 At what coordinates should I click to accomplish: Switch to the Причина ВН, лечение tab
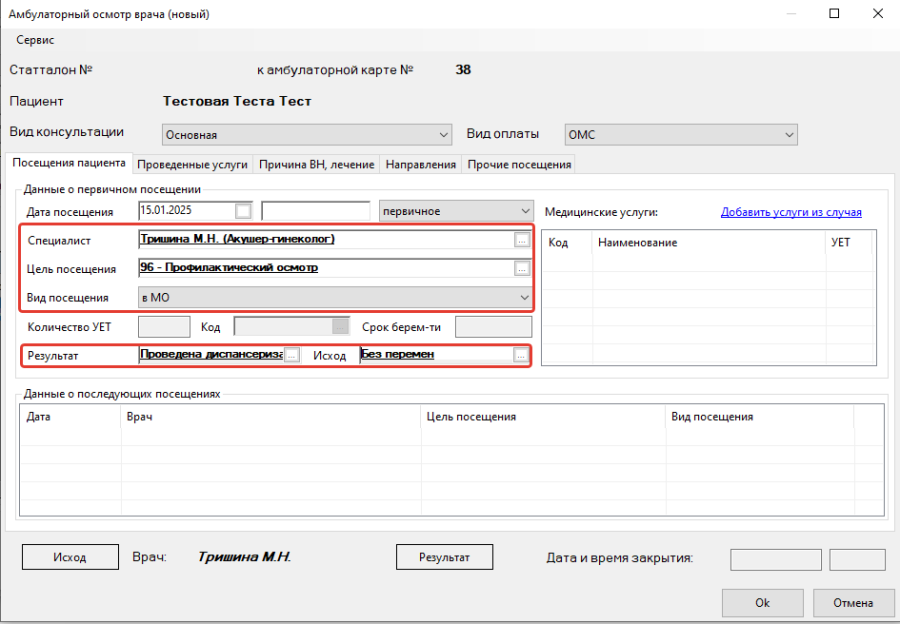coord(317,164)
